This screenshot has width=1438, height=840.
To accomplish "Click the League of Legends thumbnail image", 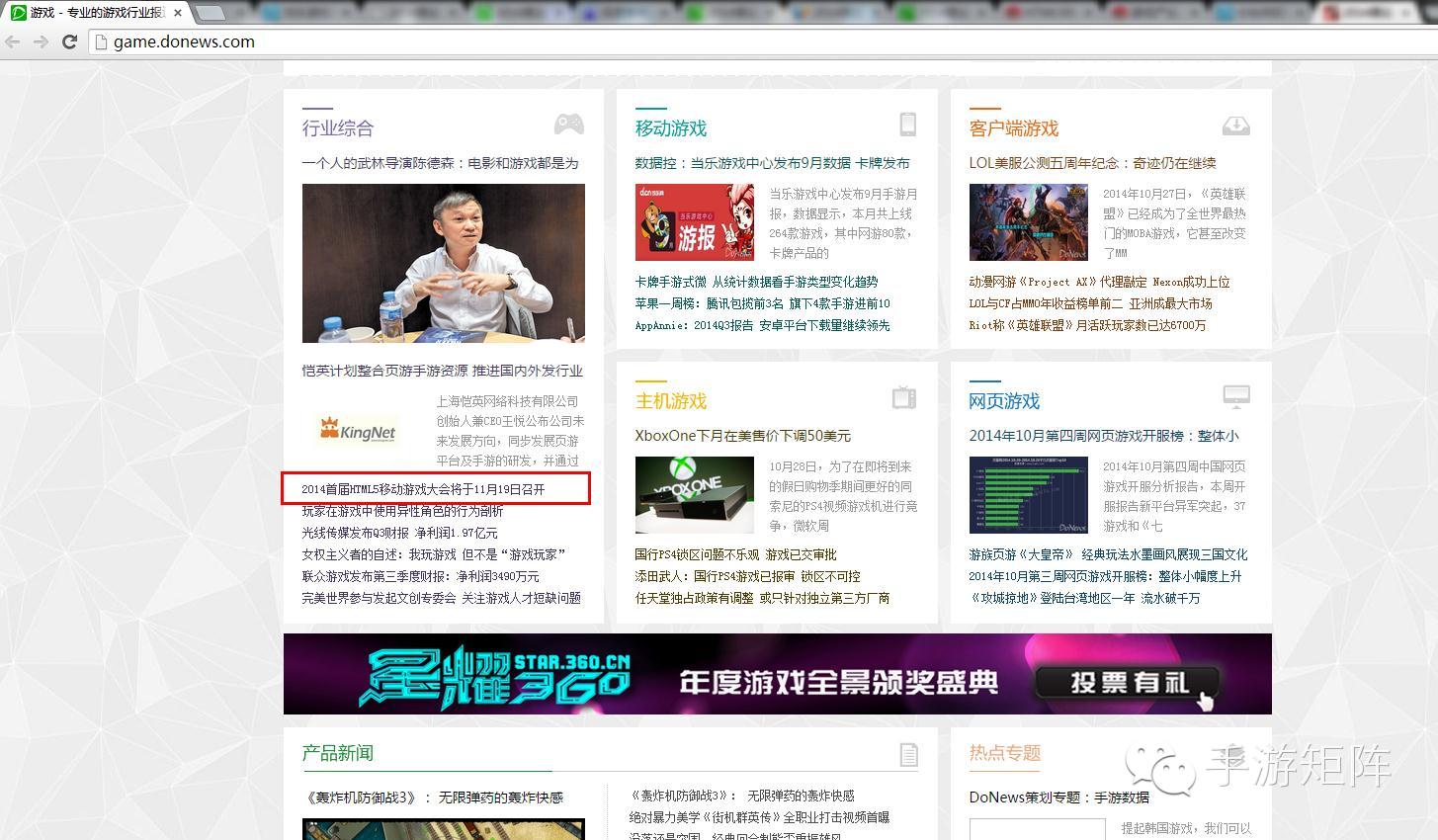I will [x=1029, y=222].
